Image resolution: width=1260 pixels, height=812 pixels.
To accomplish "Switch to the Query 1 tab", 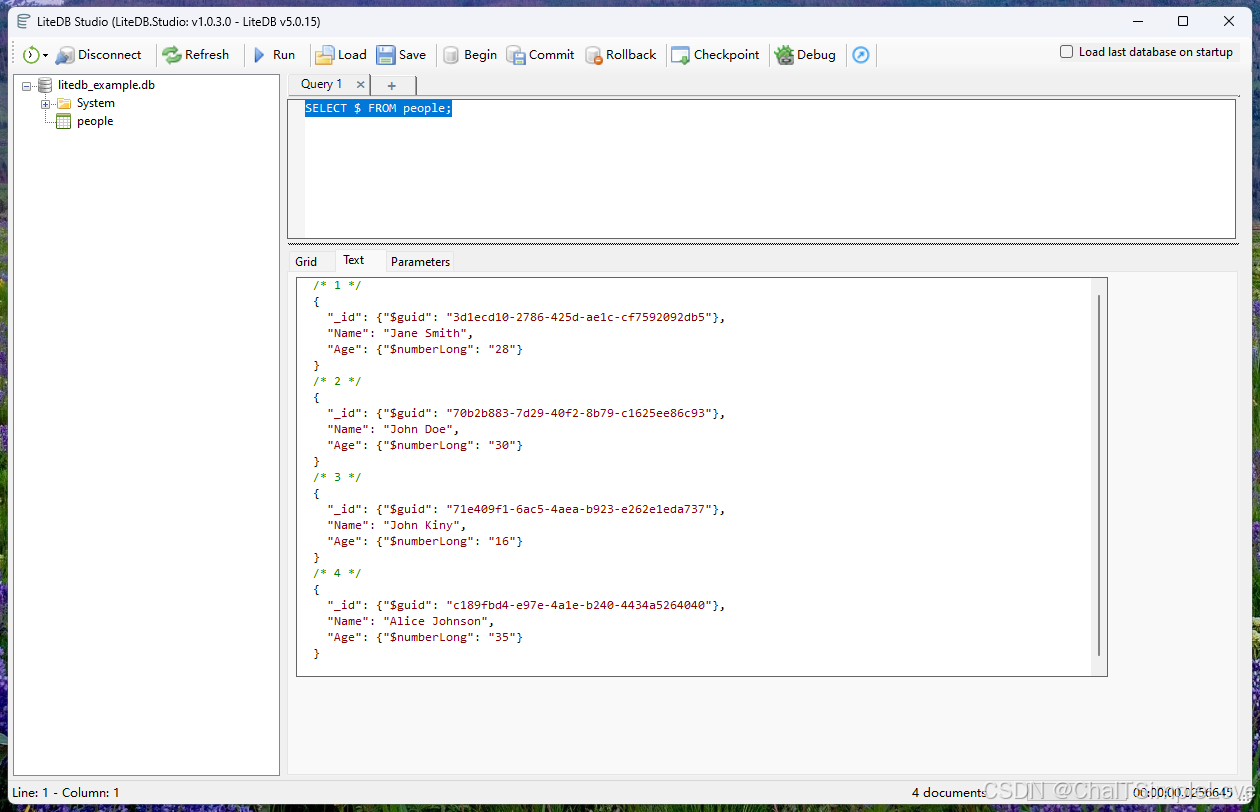I will point(322,84).
